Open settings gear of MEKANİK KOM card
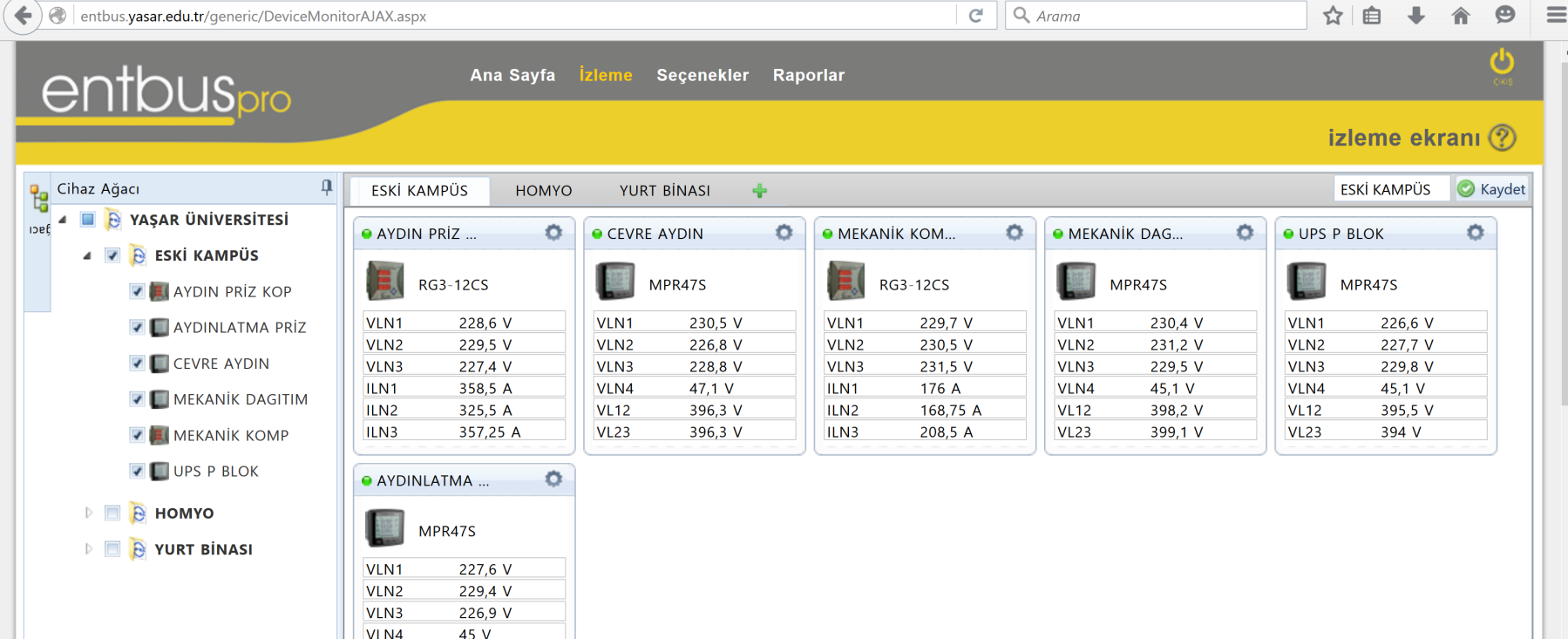This screenshot has width=1568, height=639. pyautogui.click(x=1015, y=233)
